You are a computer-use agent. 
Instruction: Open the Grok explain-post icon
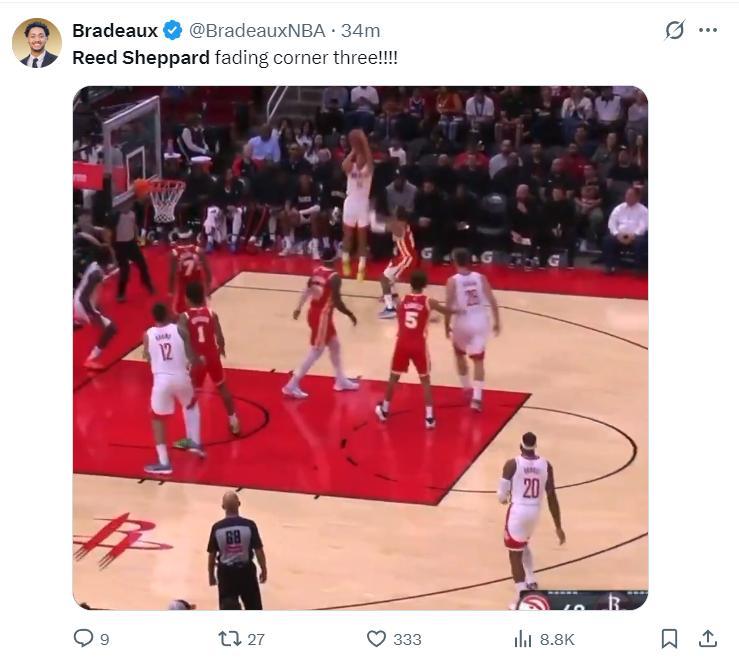[x=674, y=30]
